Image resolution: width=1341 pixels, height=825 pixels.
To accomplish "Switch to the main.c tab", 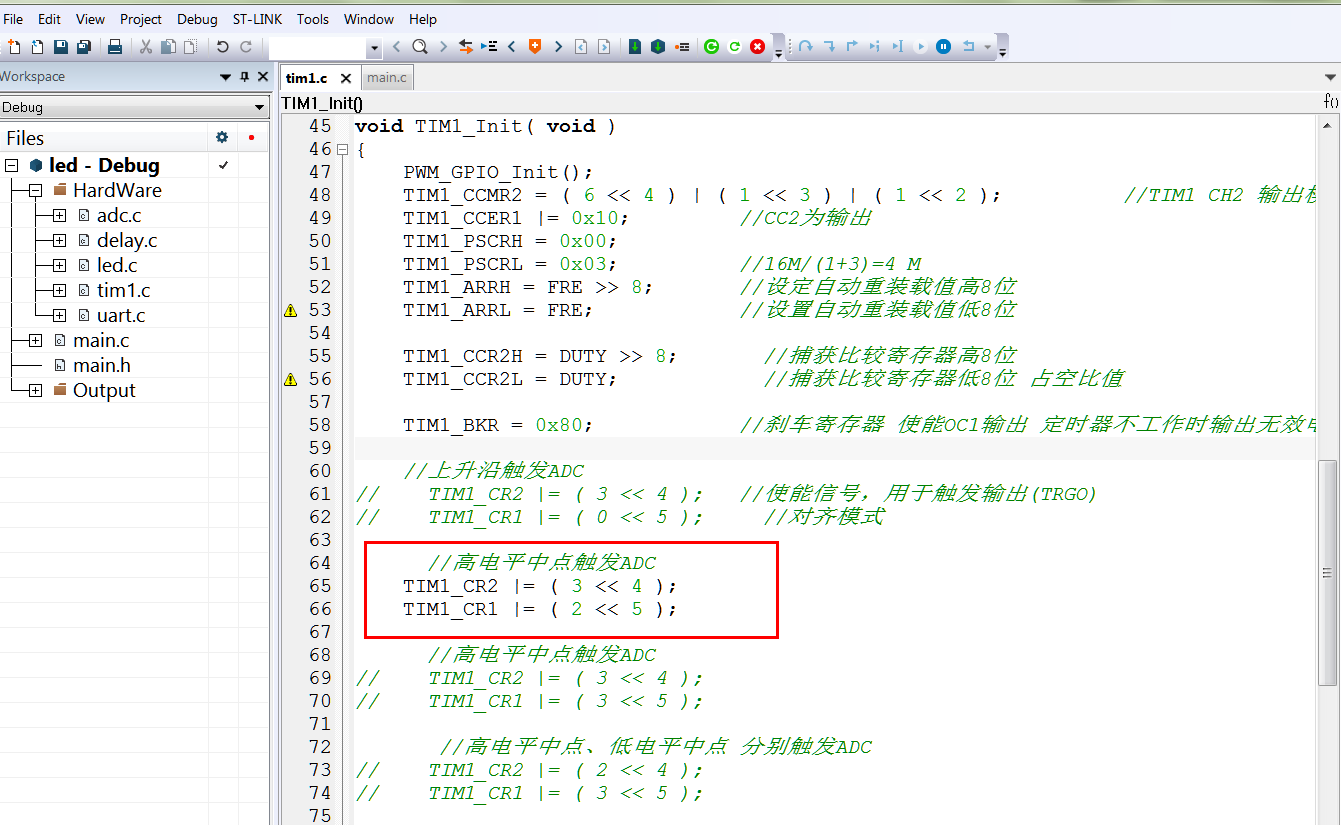I will click(x=387, y=77).
